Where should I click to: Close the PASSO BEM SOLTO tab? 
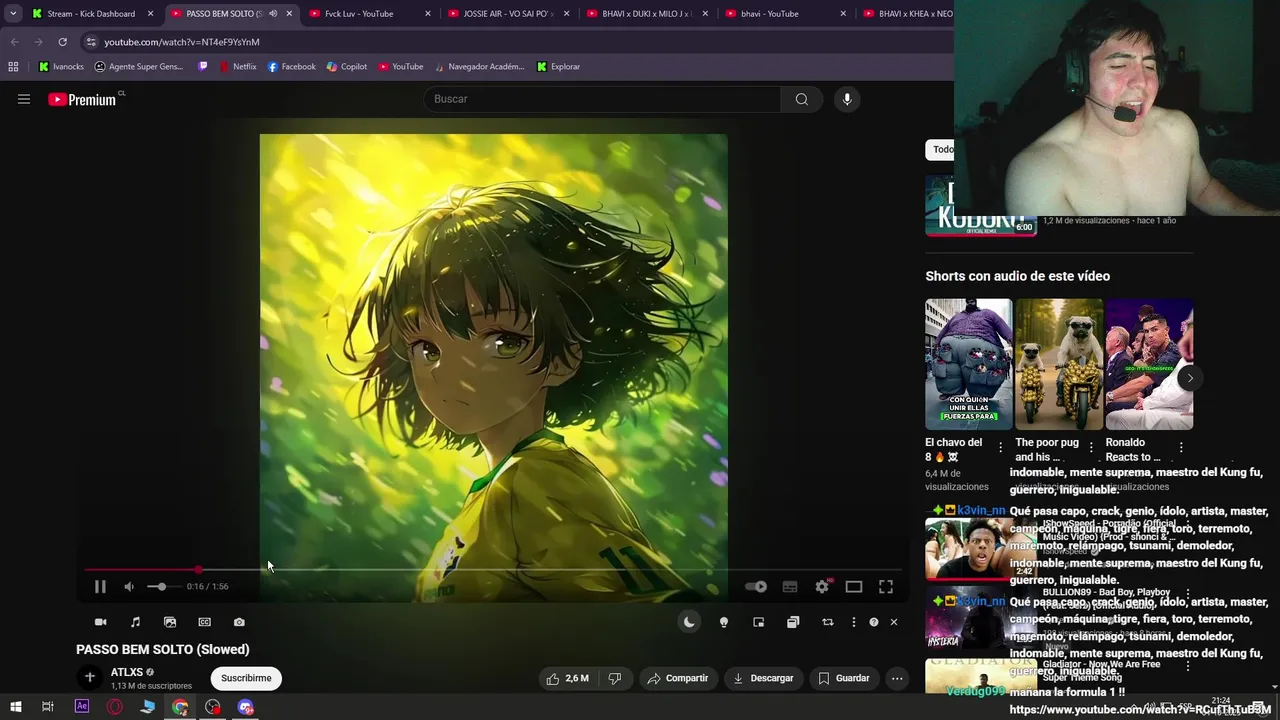(x=289, y=13)
